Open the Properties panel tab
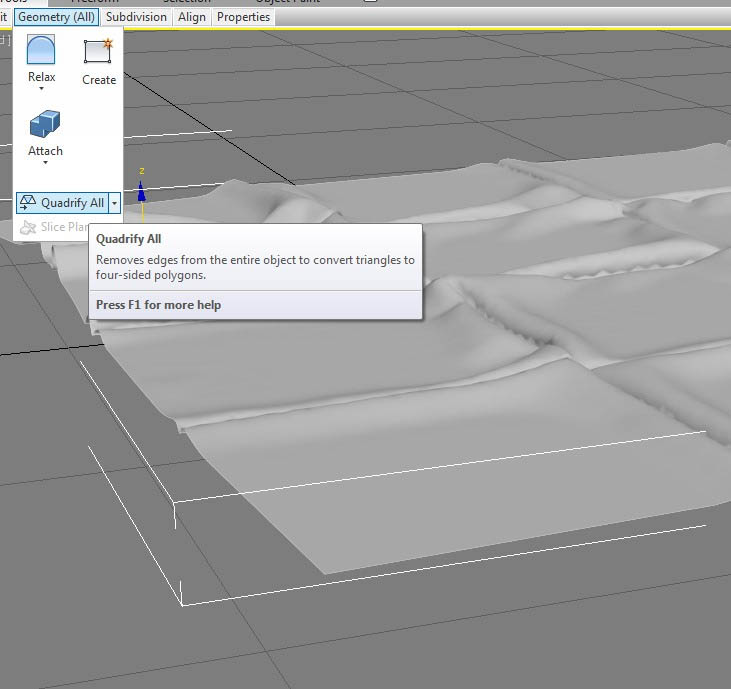This screenshot has height=689, width=731. [x=243, y=17]
